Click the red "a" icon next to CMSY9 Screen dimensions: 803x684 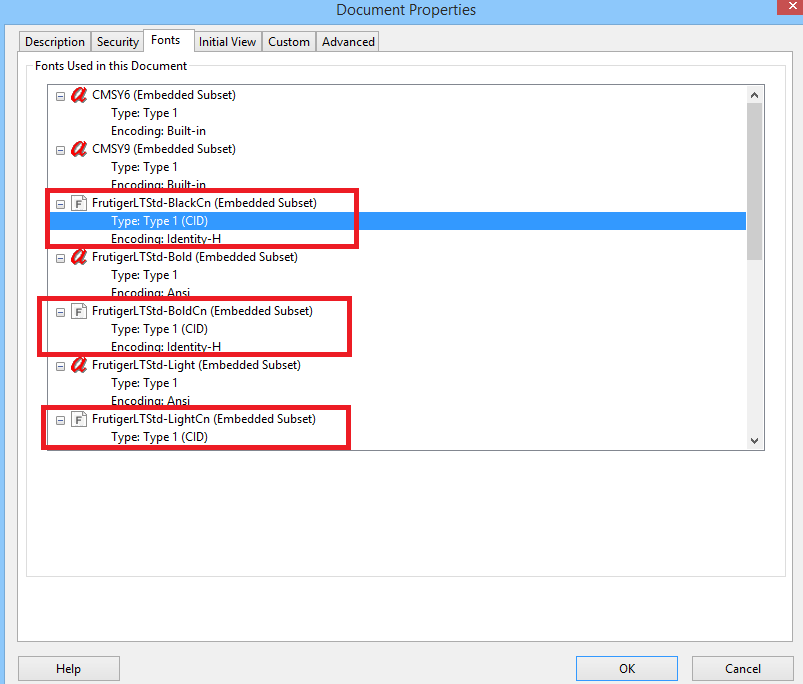point(79,148)
